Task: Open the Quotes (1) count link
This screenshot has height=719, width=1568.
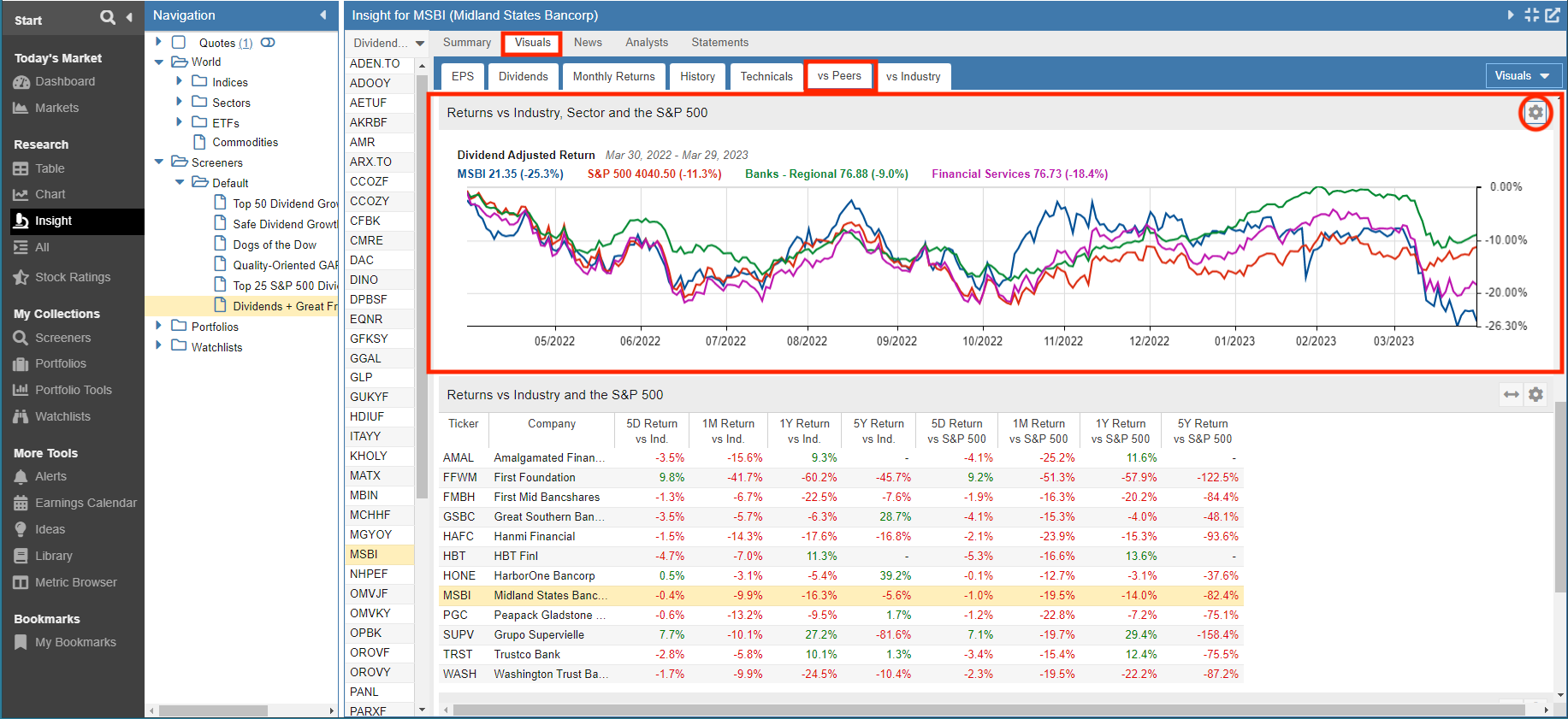Action: pos(246,43)
